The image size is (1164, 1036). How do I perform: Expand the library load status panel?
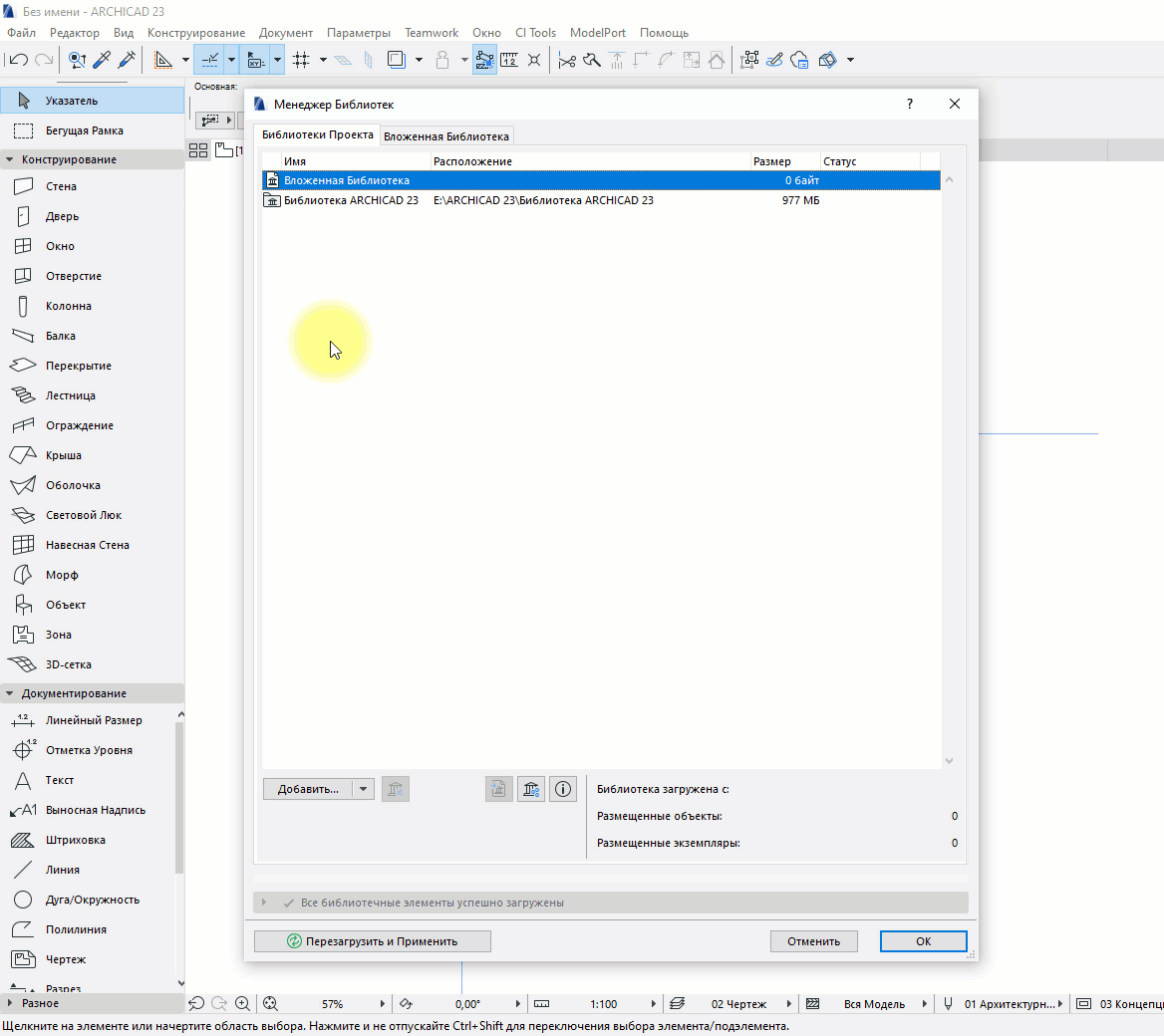click(x=264, y=903)
